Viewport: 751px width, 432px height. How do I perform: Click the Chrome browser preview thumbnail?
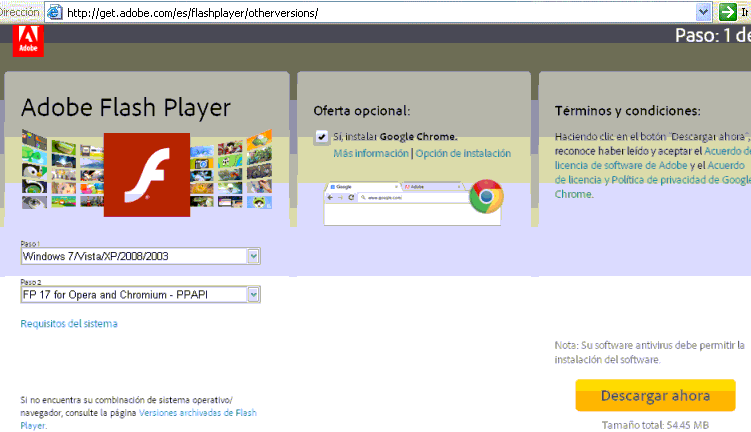412,204
